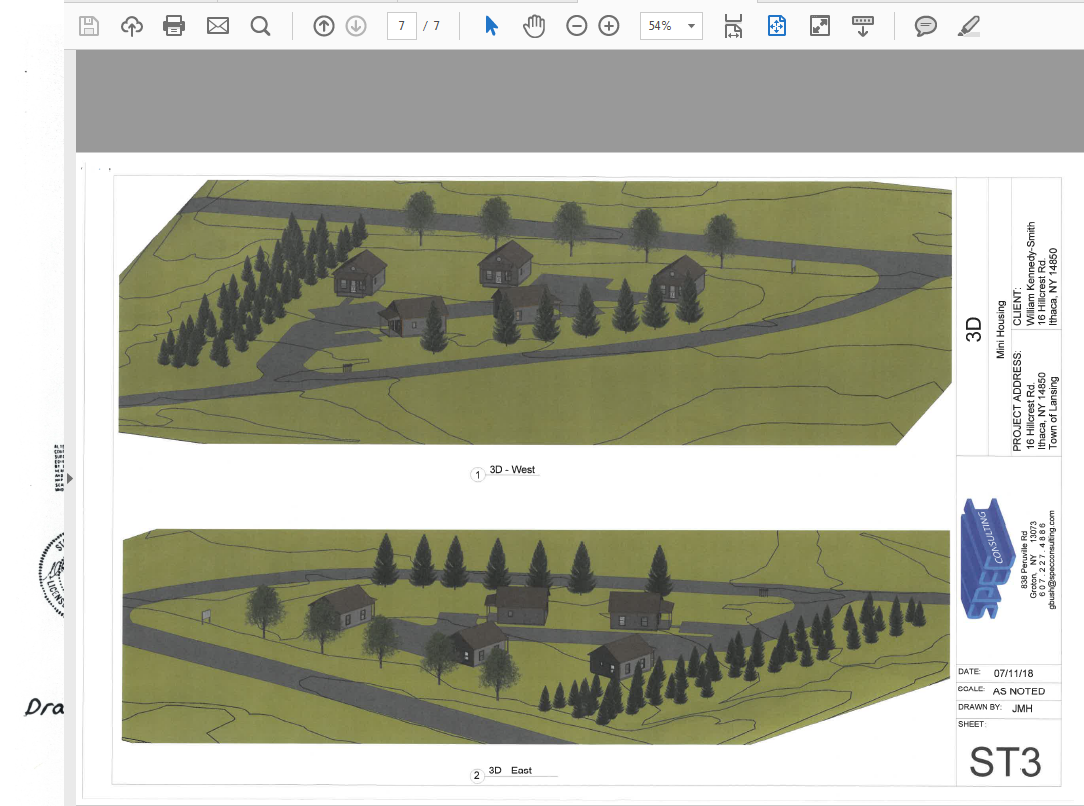Screen dimensions: 1084x806
Task: Click the Save file icon
Action: click(x=89, y=26)
